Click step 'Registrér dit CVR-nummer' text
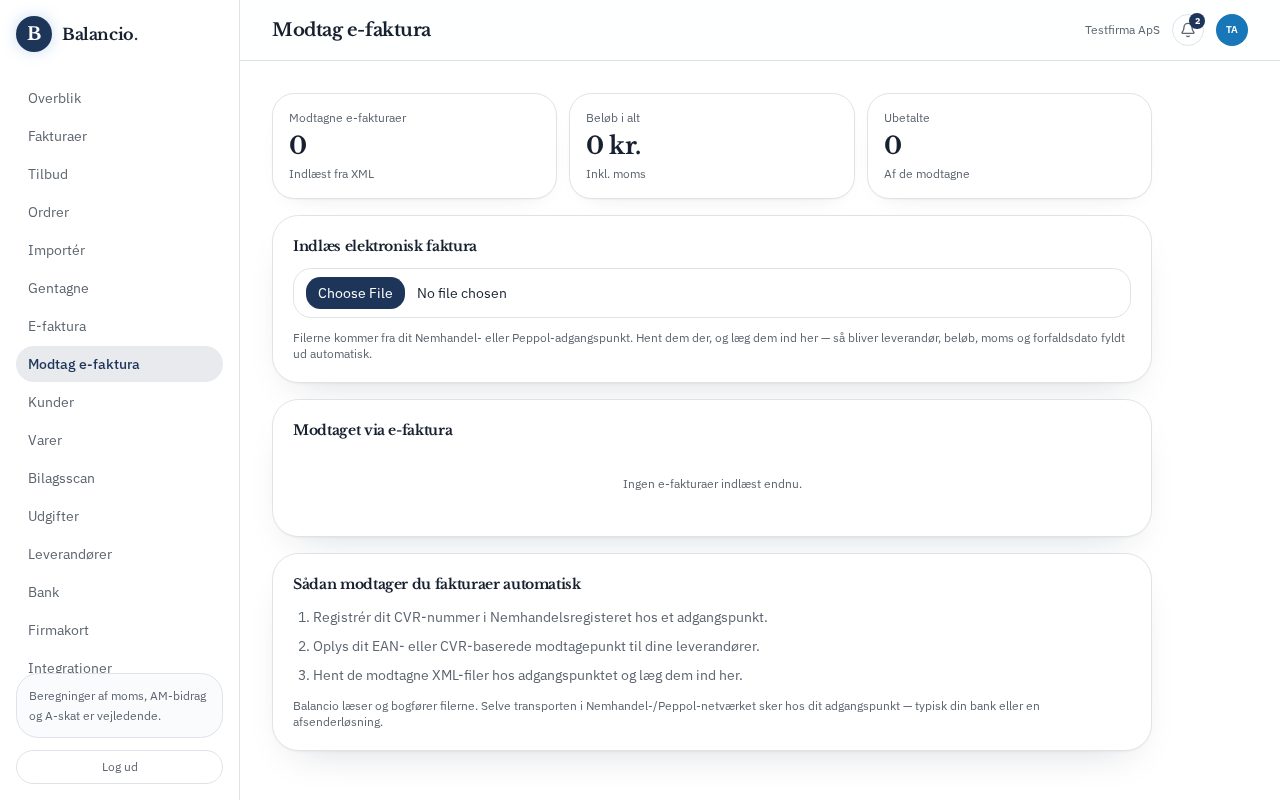 [540, 617]
